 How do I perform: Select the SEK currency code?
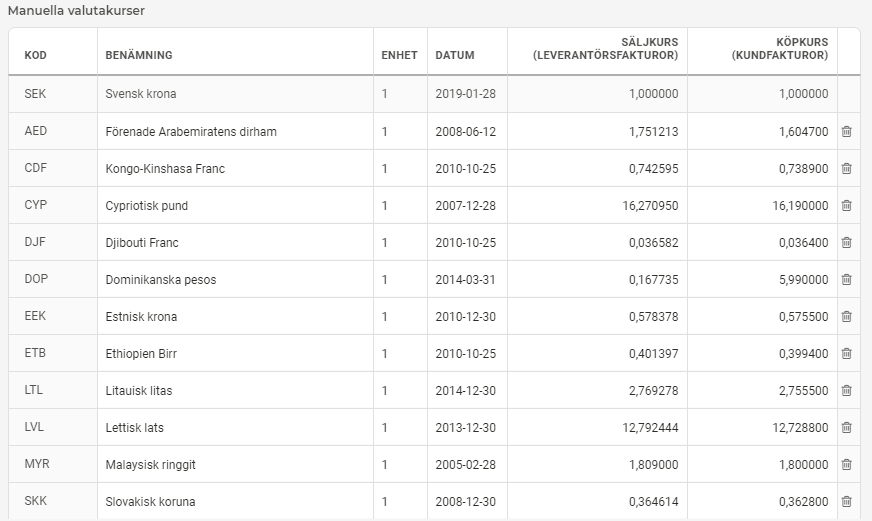point(35,93)
